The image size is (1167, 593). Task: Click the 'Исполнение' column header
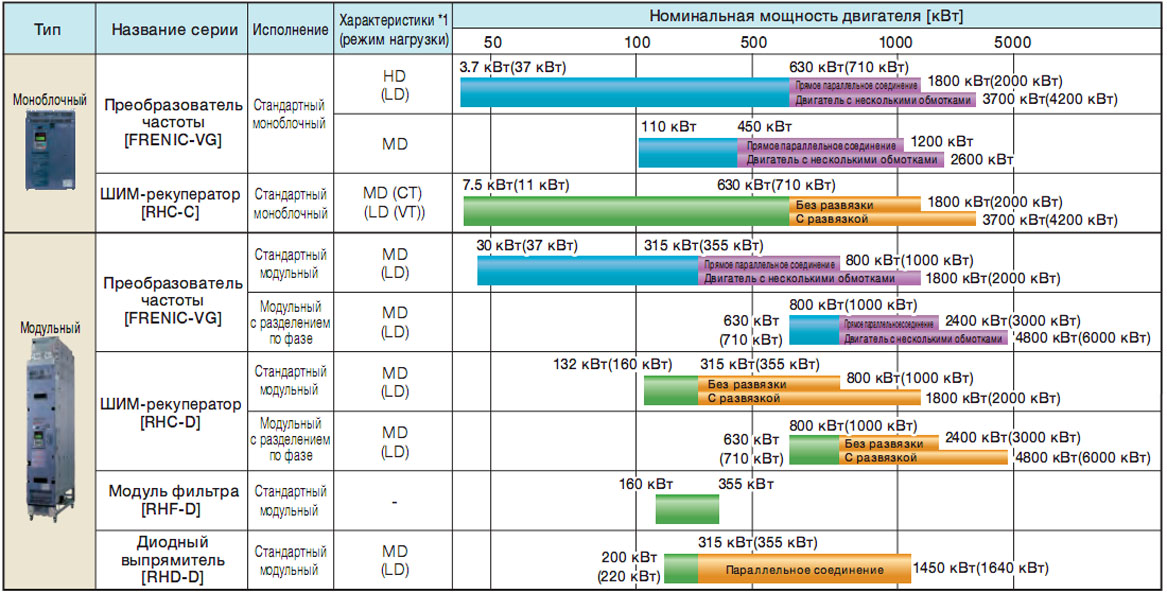[290, 31]
